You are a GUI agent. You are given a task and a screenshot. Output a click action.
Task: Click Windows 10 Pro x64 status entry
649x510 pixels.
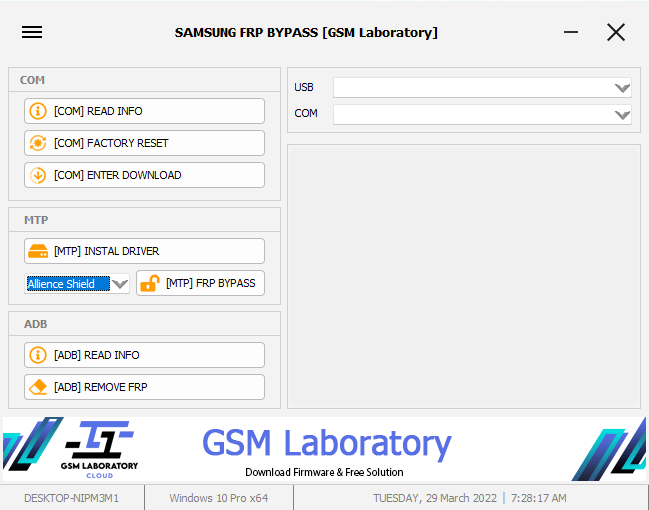point(219,498)
